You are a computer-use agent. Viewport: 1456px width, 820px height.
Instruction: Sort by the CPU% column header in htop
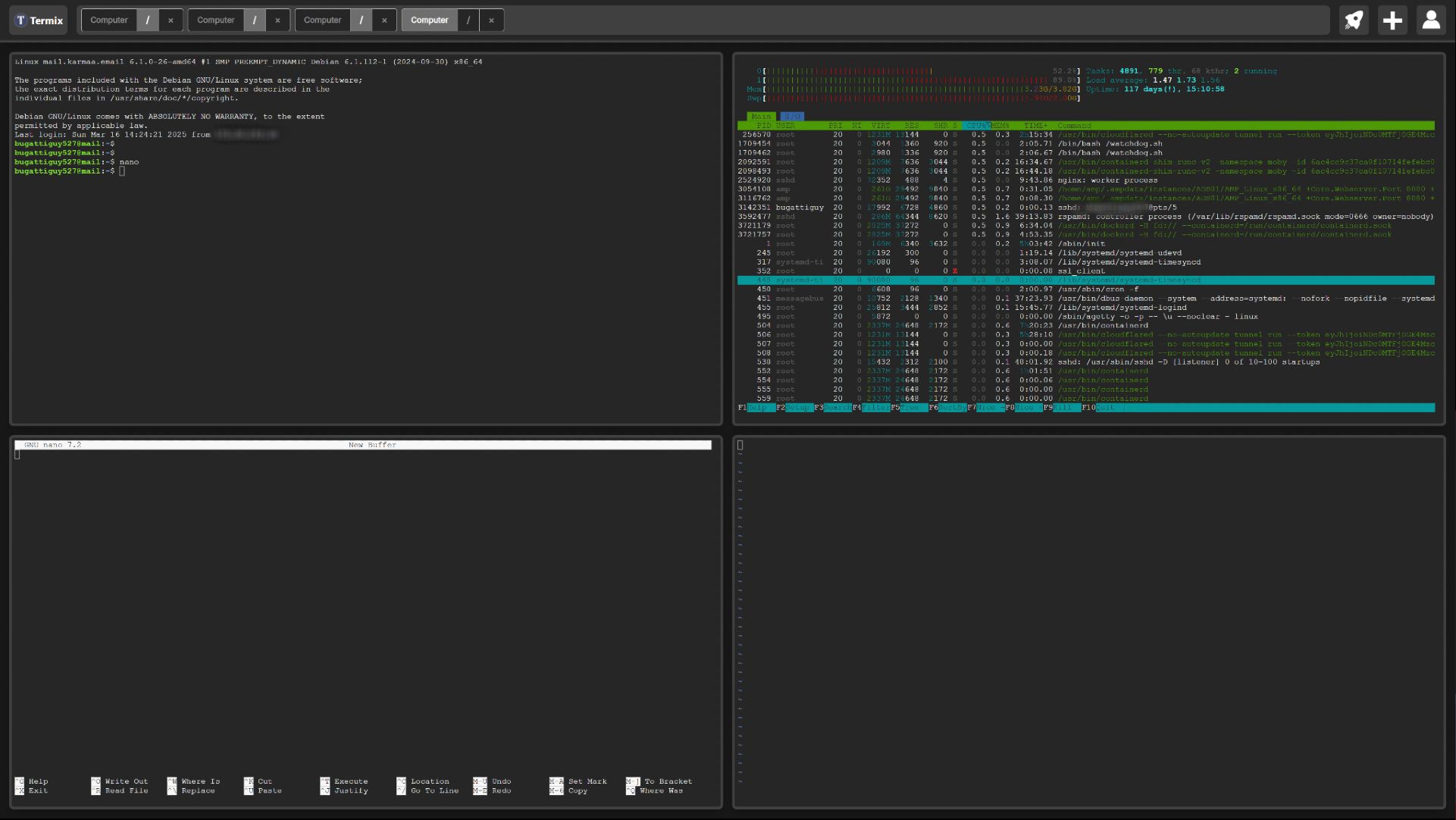pyautogui.click(x=978, y=126)
